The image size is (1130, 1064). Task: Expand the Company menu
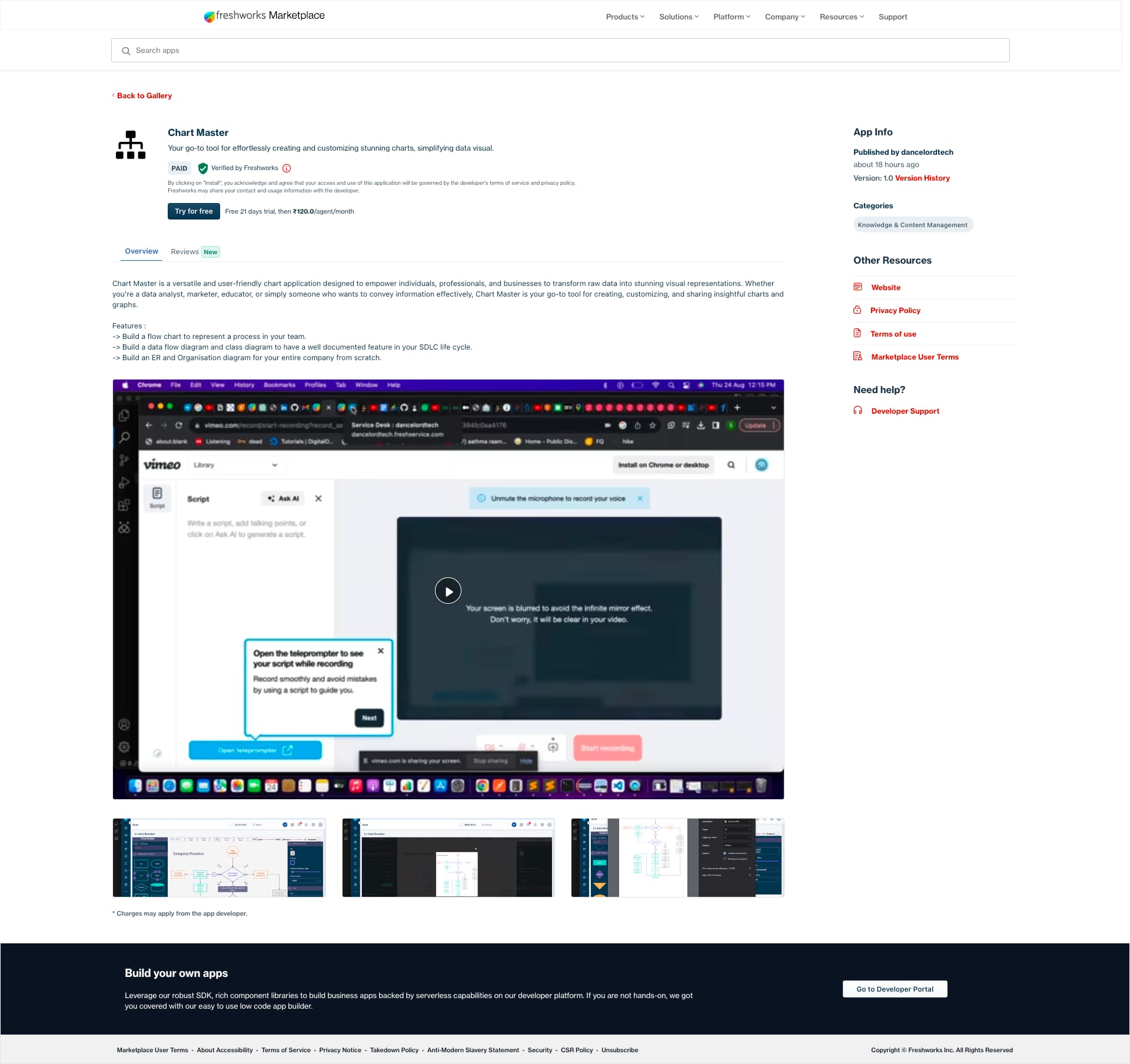click(785, 16)
